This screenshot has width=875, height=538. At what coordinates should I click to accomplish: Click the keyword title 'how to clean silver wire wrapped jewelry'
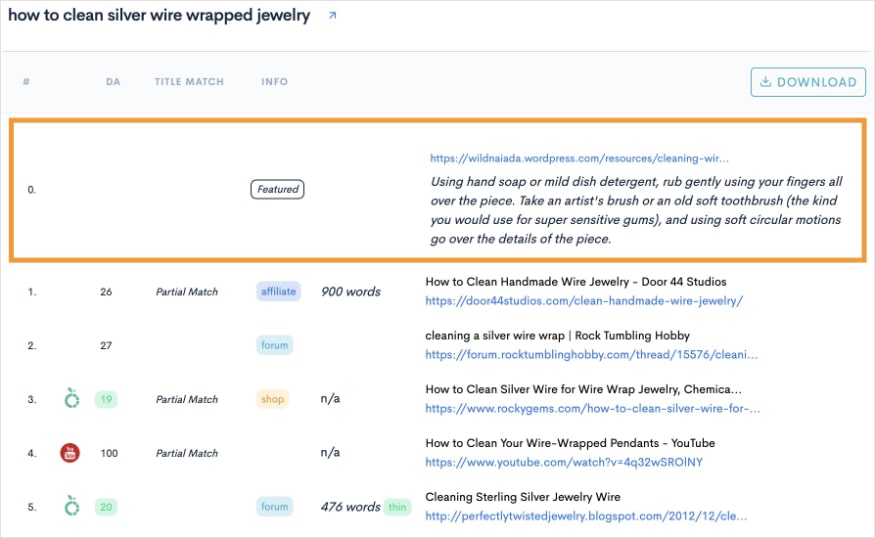tap(159, 15)
